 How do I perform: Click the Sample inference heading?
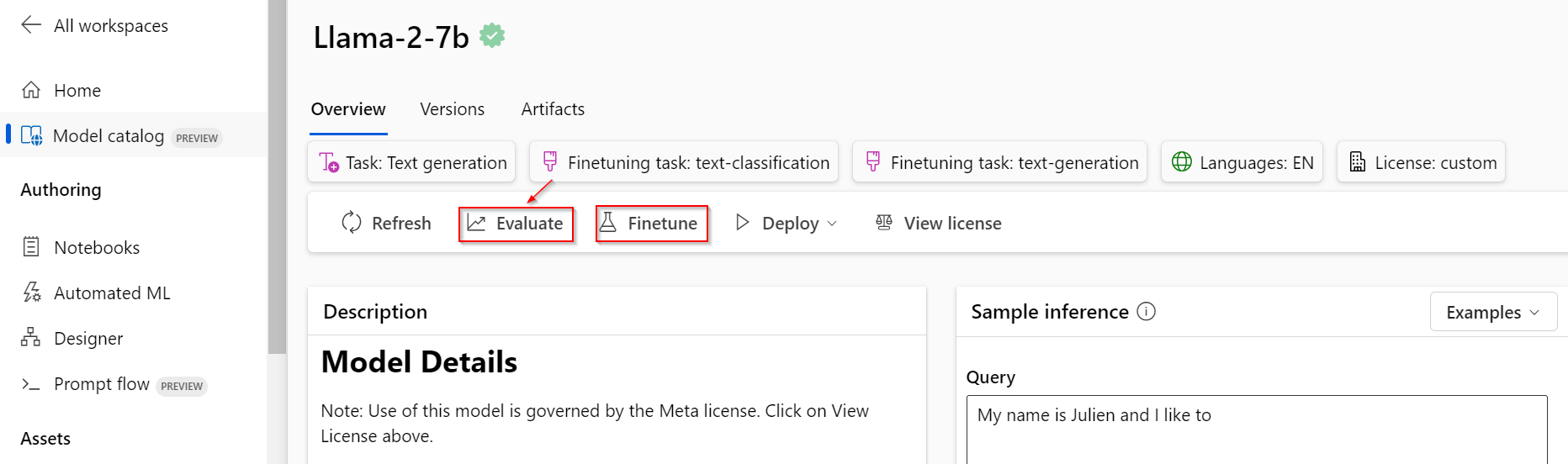(1050, 311)
